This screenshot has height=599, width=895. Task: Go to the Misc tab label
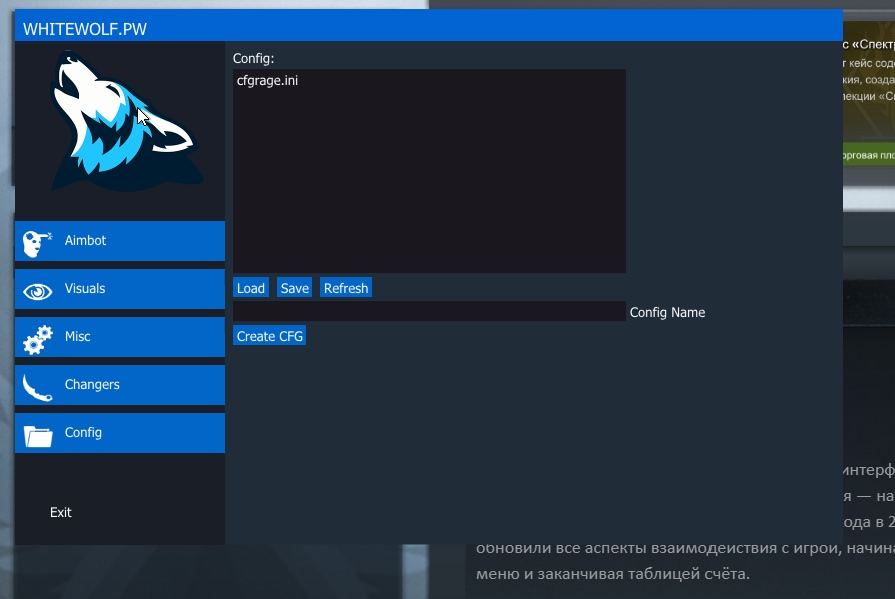pyautogui.click(x=78, y=337)
